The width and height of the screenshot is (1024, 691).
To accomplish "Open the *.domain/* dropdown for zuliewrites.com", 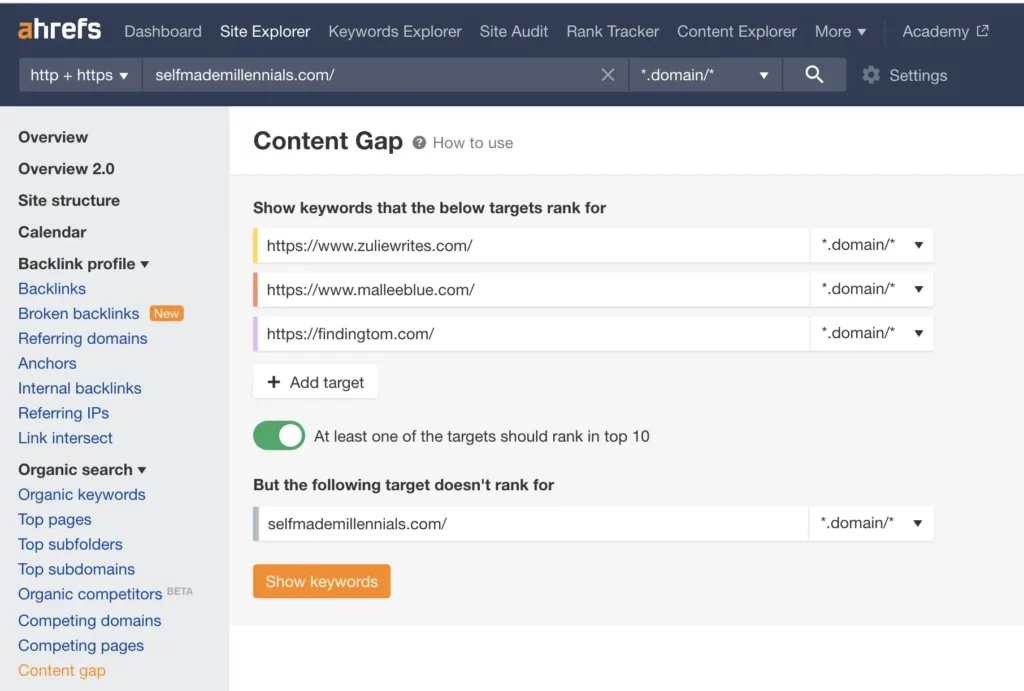I will click(871, 244).
